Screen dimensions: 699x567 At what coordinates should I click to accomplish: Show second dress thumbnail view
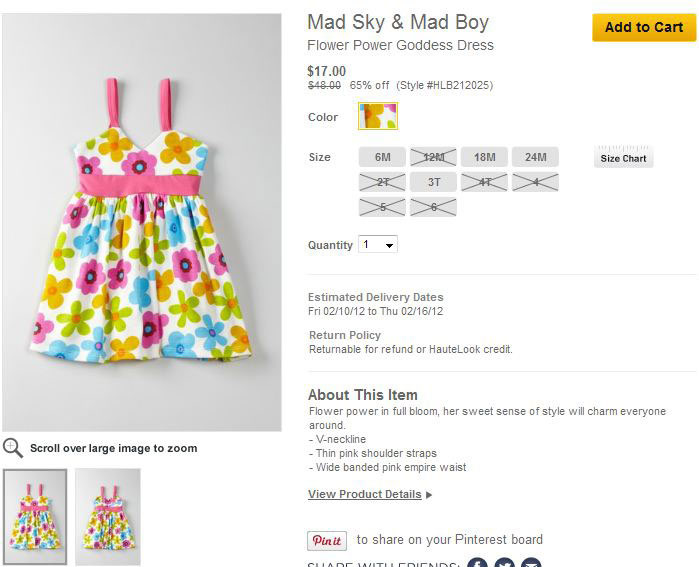(x=108, y=516)
